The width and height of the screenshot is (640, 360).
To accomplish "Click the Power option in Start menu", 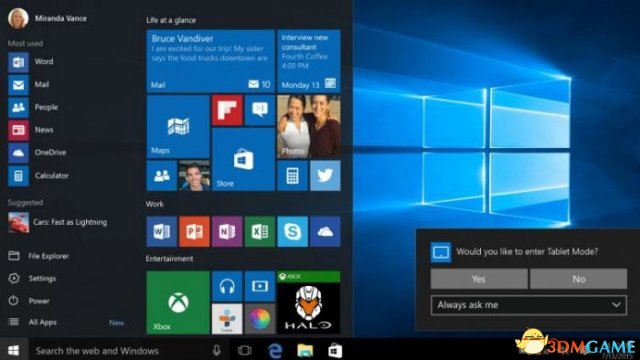I will tap(29, 301).
